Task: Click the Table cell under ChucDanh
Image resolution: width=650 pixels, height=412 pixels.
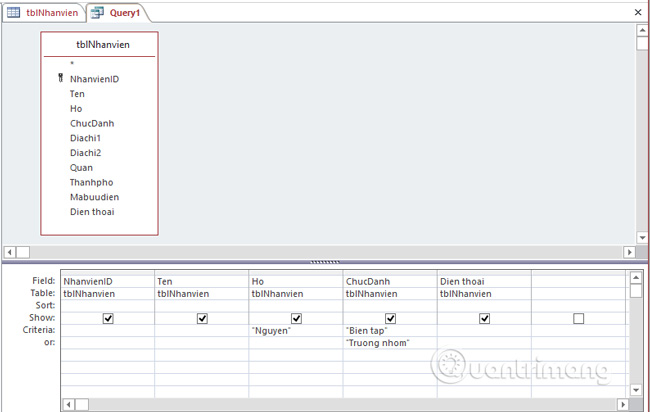Action: (x=390, y=294)
